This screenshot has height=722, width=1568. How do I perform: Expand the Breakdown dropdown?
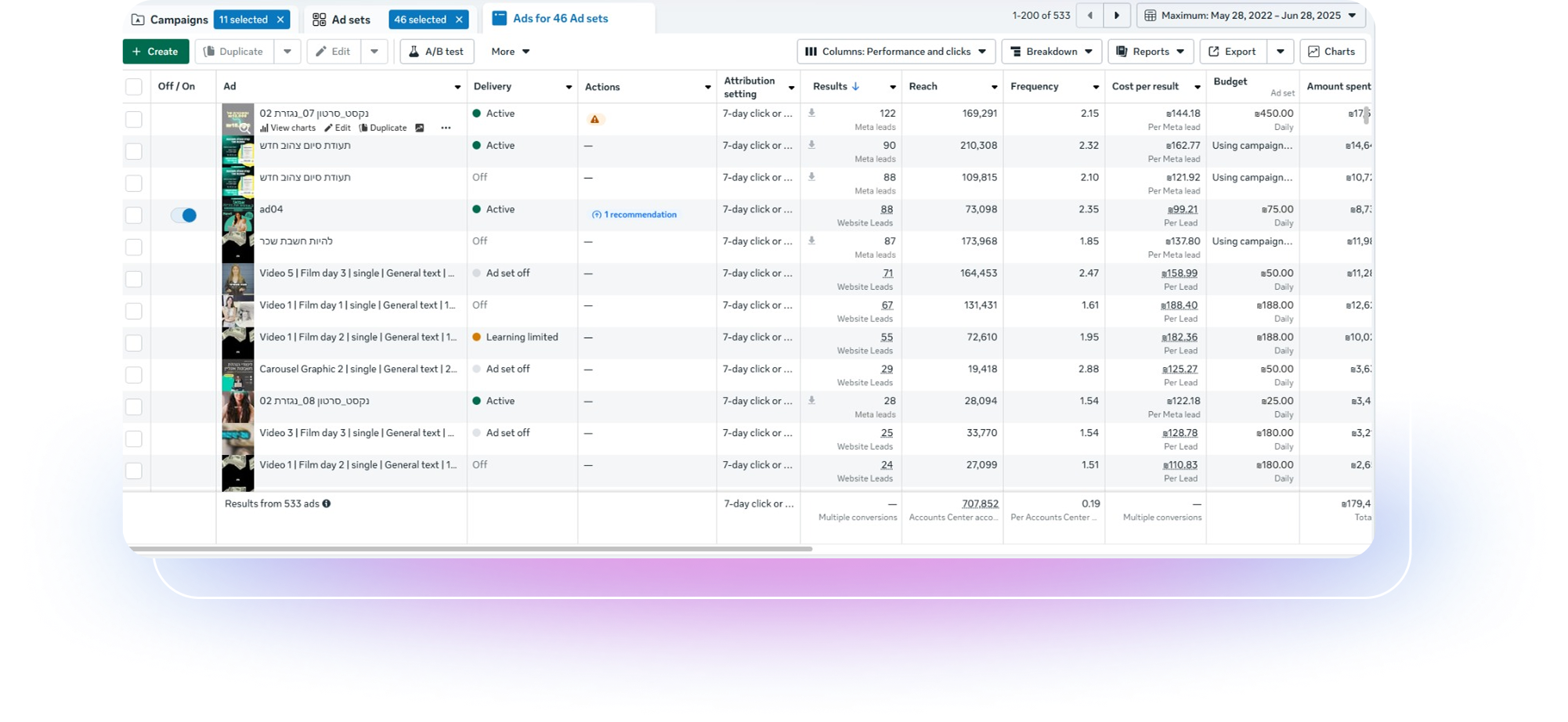tap(1051, 52)
